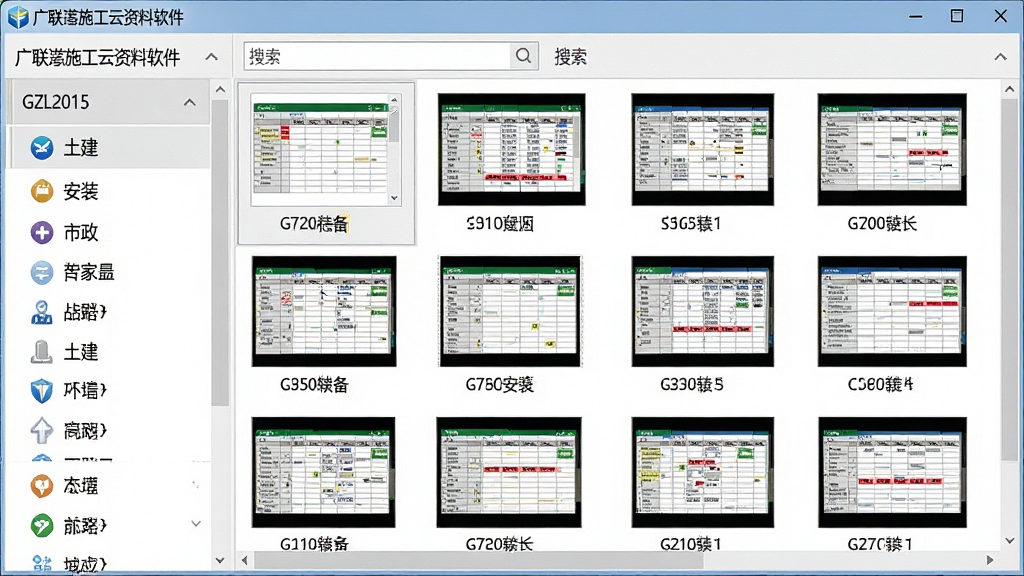This screenshot has height=576, width=1024.
Task: Expand the chevron beside the green heart item
Action: 196,524
